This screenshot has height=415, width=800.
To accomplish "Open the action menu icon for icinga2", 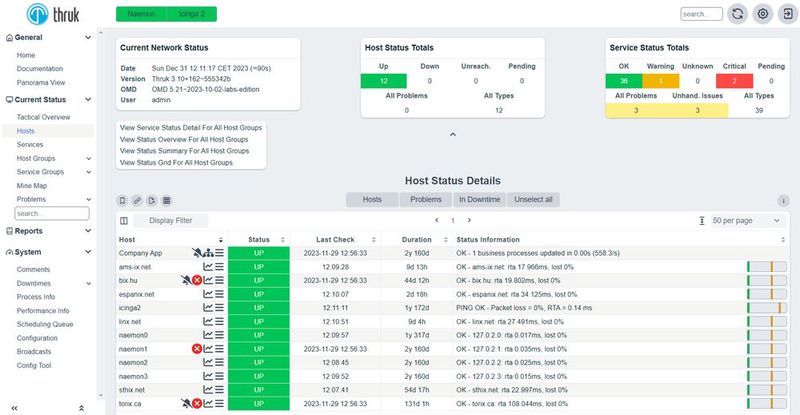I will 219,308.
